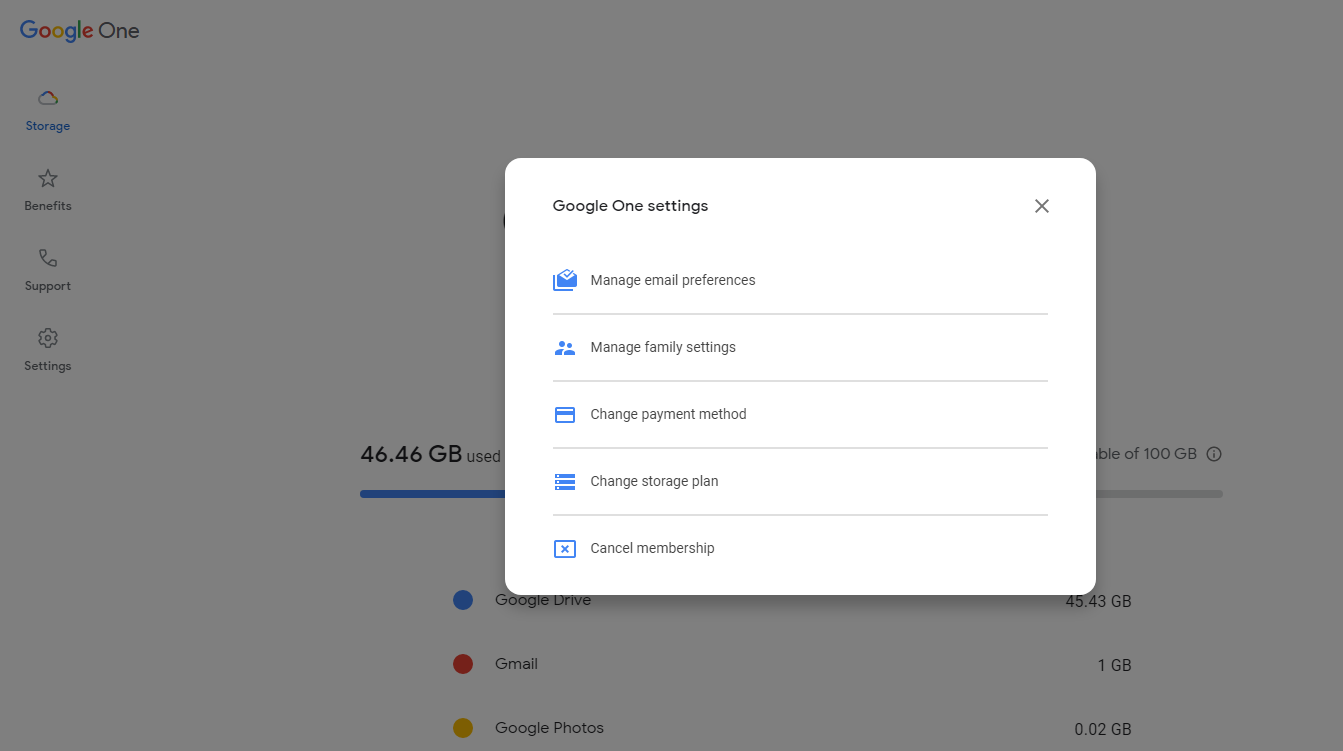Click the Settings gear icon in sidebar

47,338
